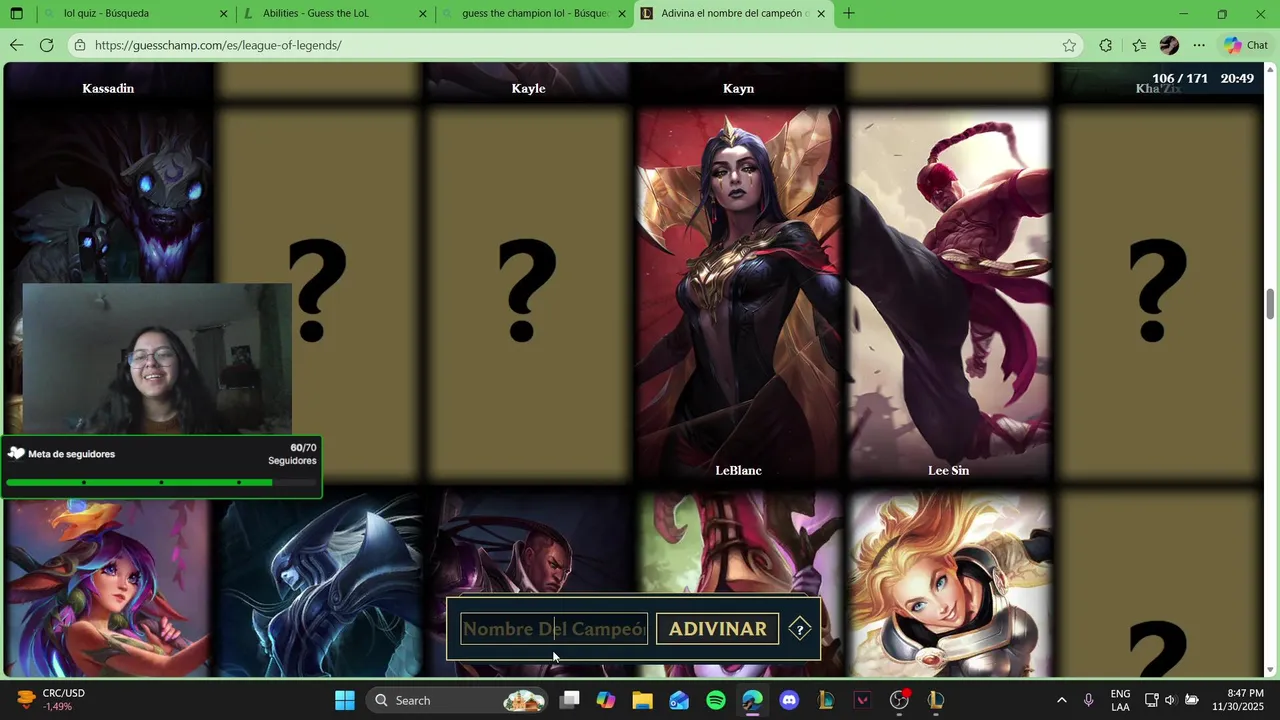
Task: Close the 'lol quiz - Búsqueda' tab
Action: pyautogui.click(x=223, y=14)
